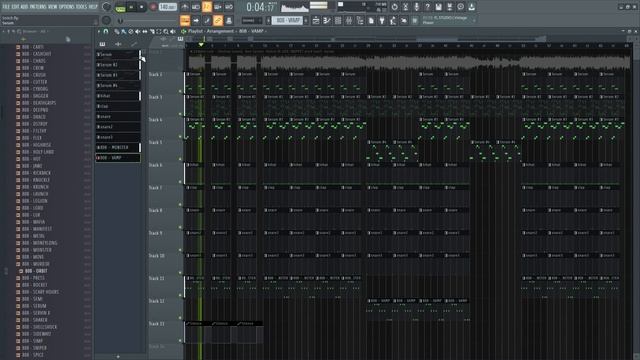Select the Zoom magnifier tool in playlist toolbar

click(x=166, y=31)
